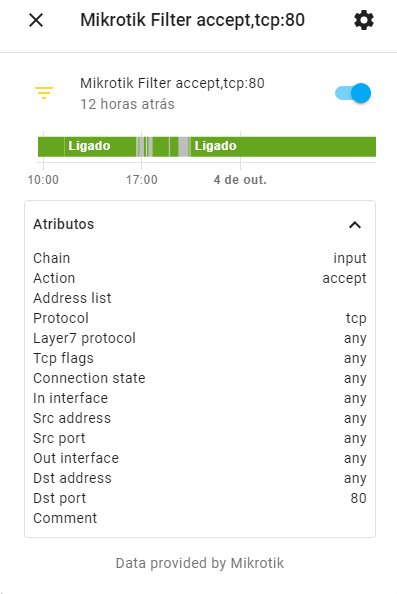This screenshot has height=594, width=397.
Task: Click the '12 horas atrás' timestamp
Action: pyautogui.click(x=127, y=104)
